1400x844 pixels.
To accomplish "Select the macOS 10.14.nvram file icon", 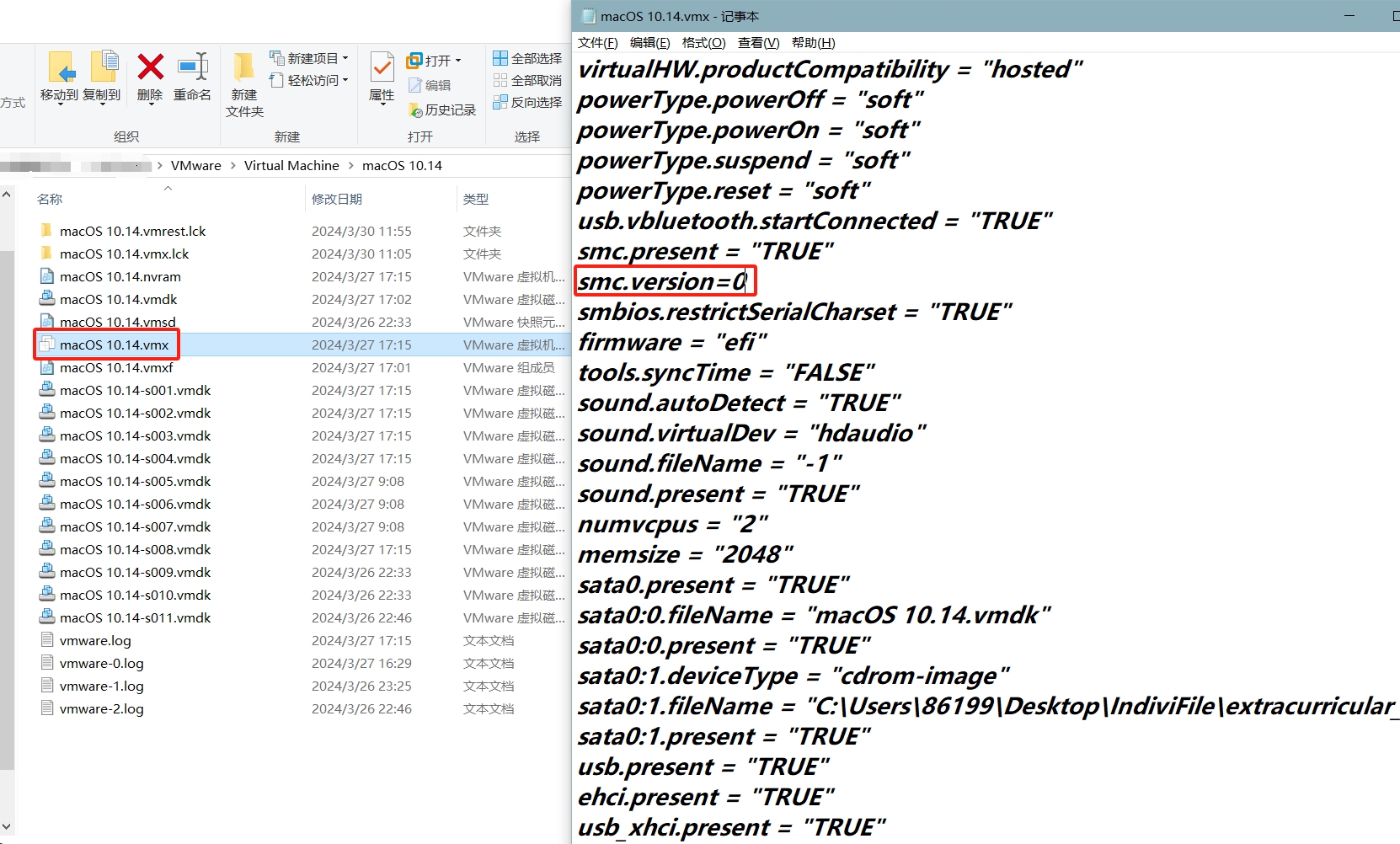I will [x=47, y=275].
